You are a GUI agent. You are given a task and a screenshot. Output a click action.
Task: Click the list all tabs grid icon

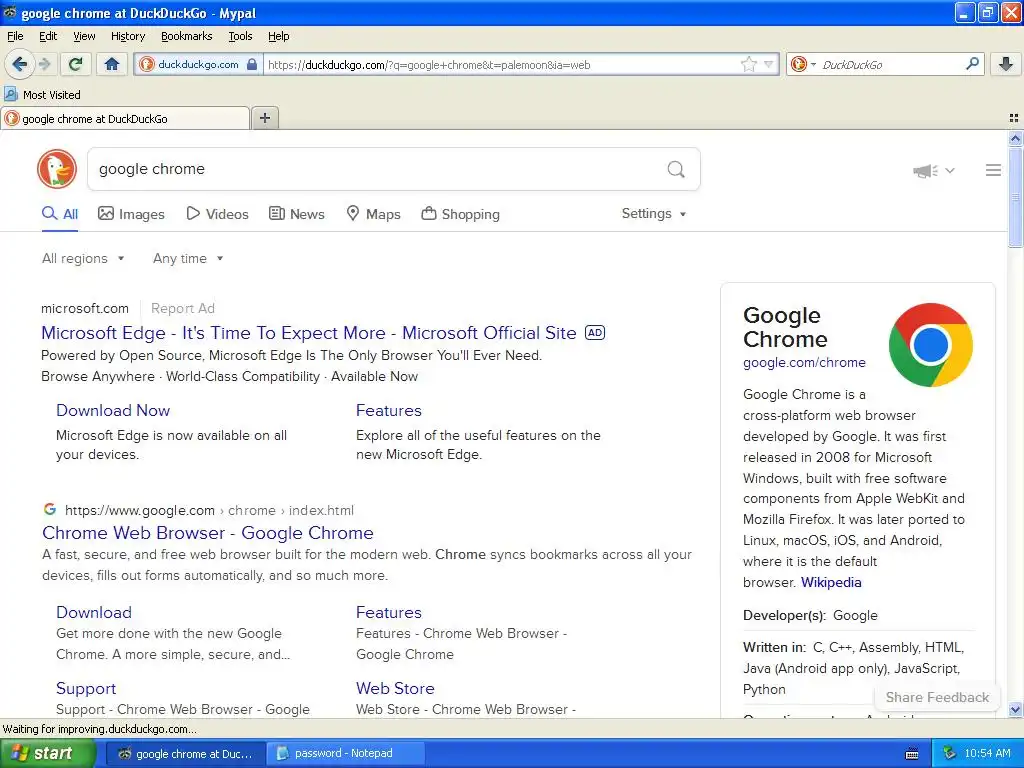[x=1014, y=118]
